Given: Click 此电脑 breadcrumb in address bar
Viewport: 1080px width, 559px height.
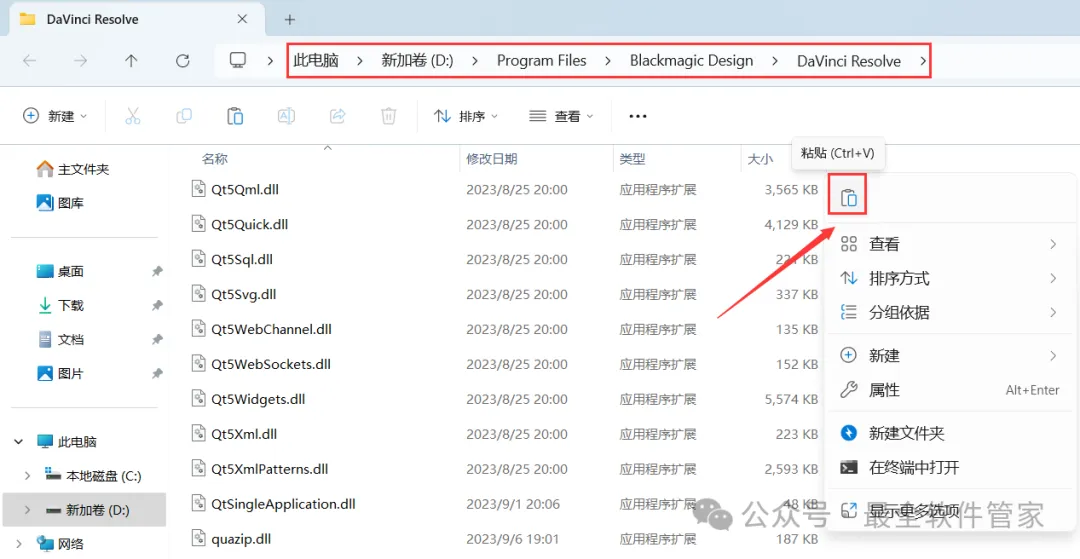Looking at the screenshot, I should (x=316, y=61).
